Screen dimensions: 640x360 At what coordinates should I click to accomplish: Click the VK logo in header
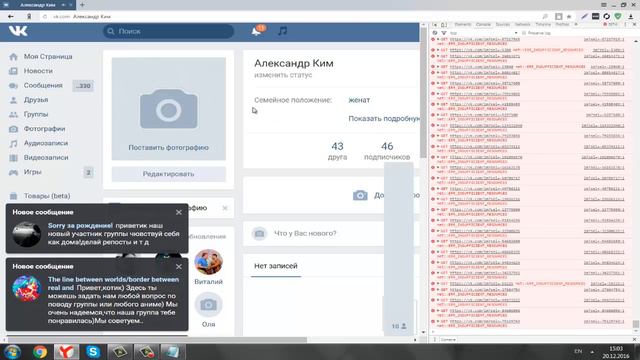[x=18, y=31]
